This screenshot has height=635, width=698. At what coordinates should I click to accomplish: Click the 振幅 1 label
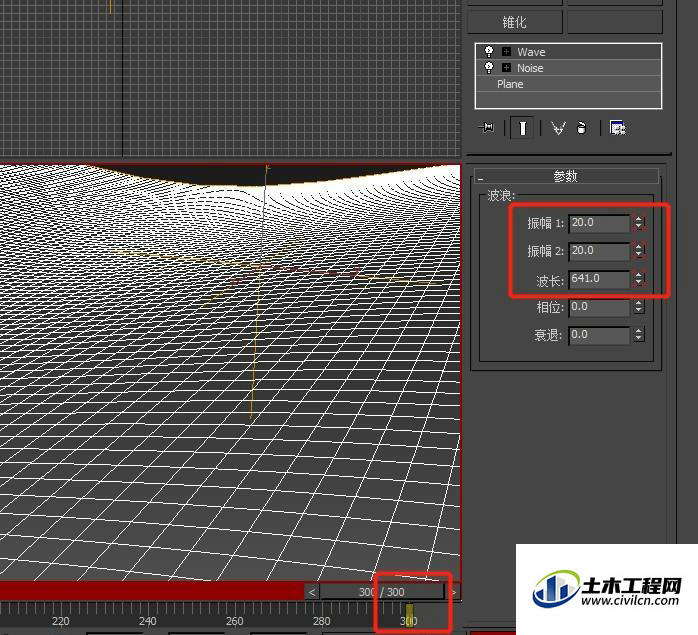[x=546, y=223]
